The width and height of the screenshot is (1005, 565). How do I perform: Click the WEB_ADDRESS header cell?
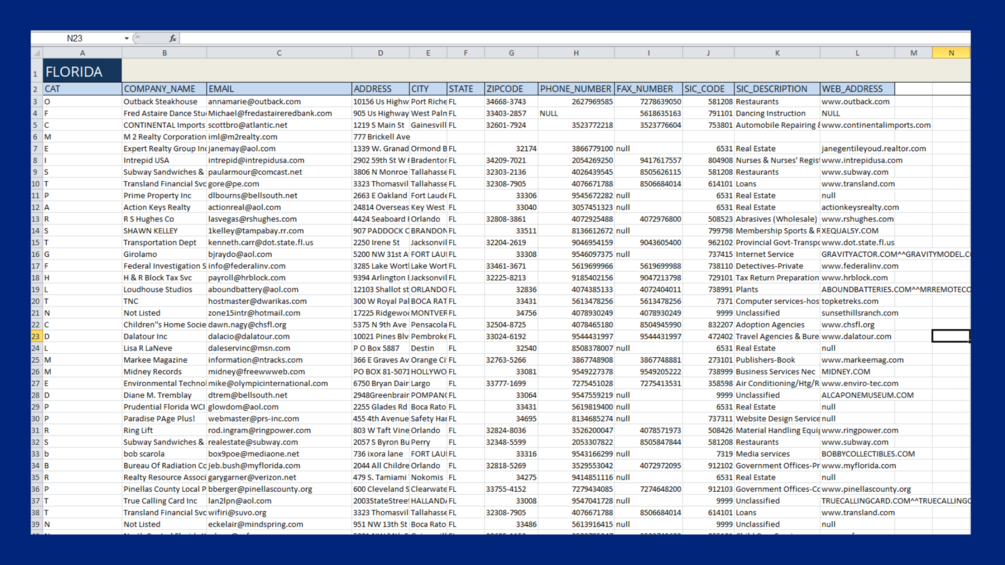[857, 89]
